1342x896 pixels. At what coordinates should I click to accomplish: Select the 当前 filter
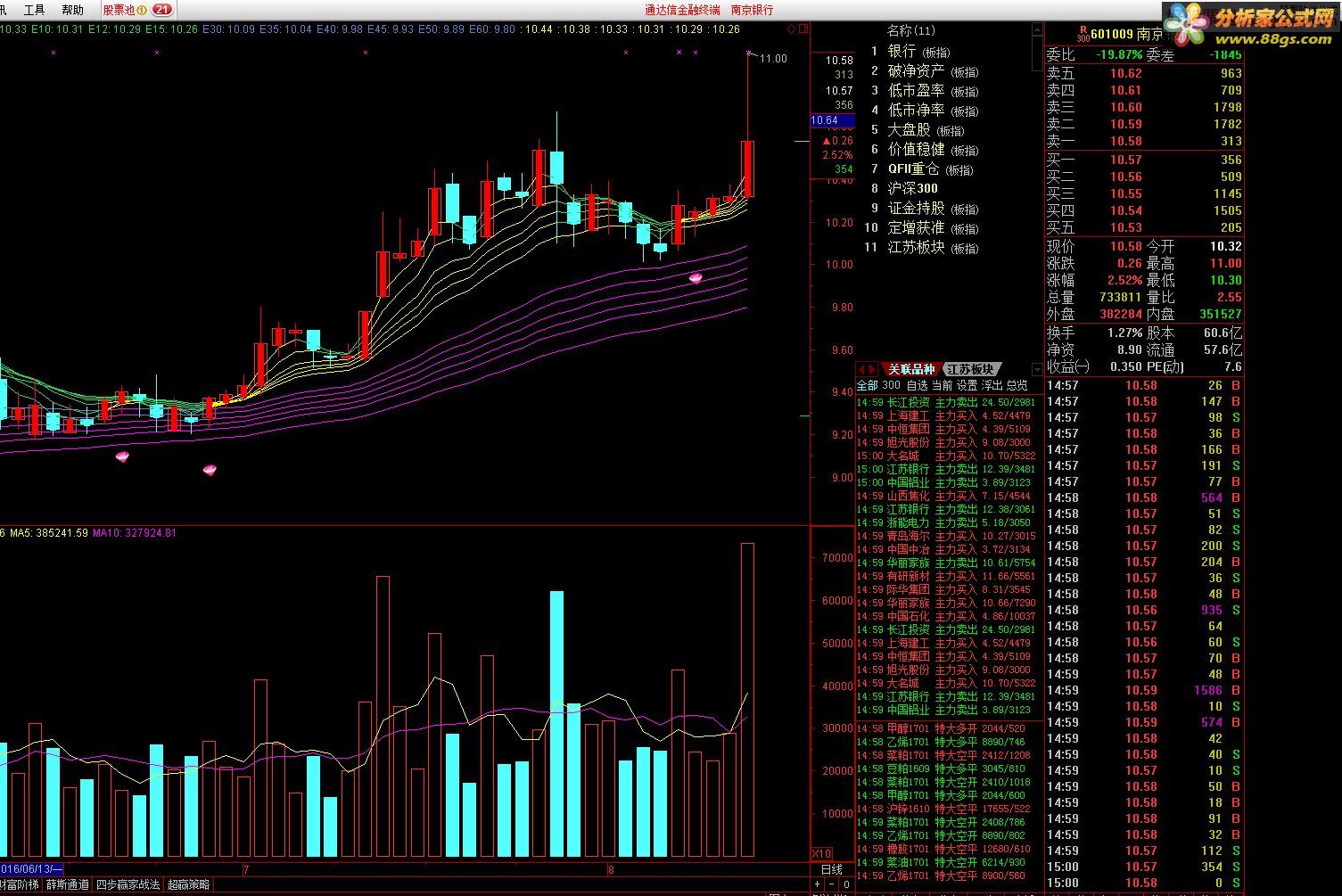pos(942,385)
